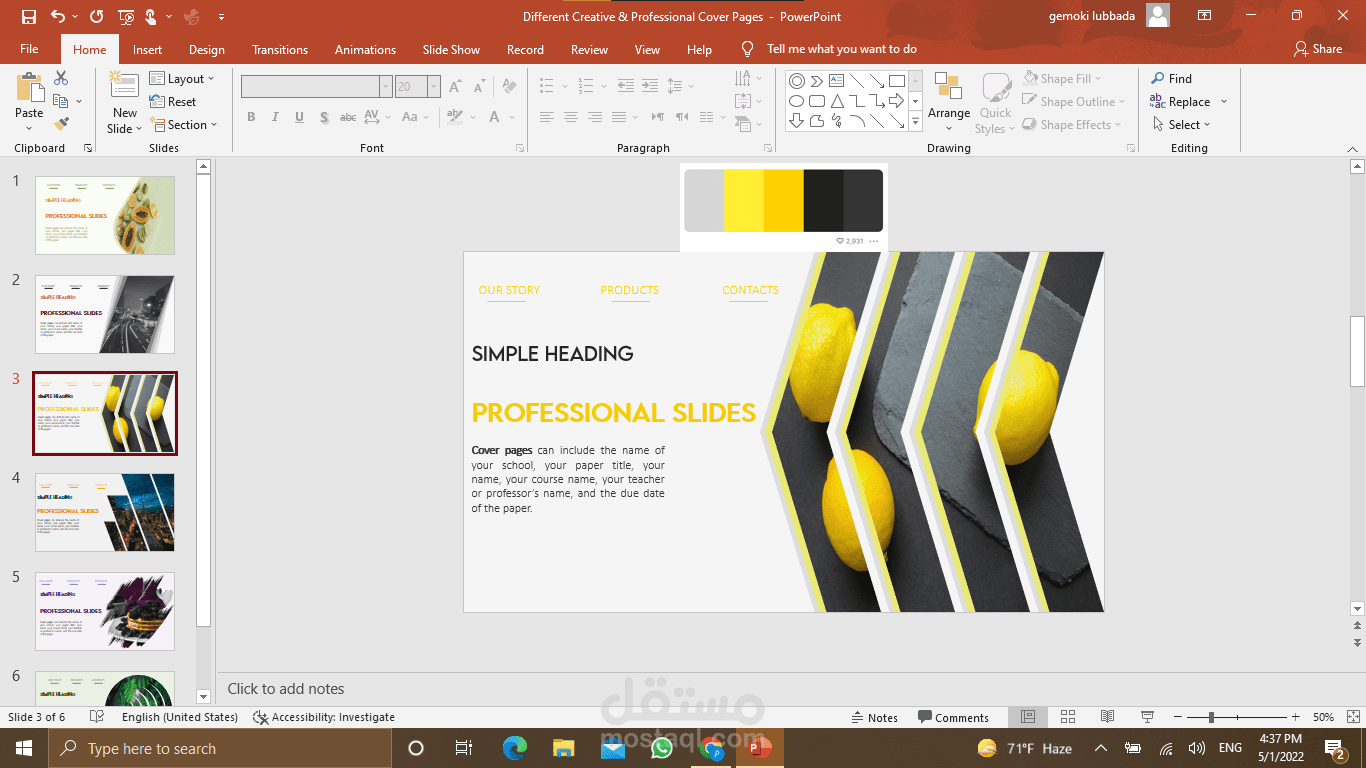Screen dimensions: 1366x768
Task: Click the spell check icon in status bar
Action: (x=97, y=717)
